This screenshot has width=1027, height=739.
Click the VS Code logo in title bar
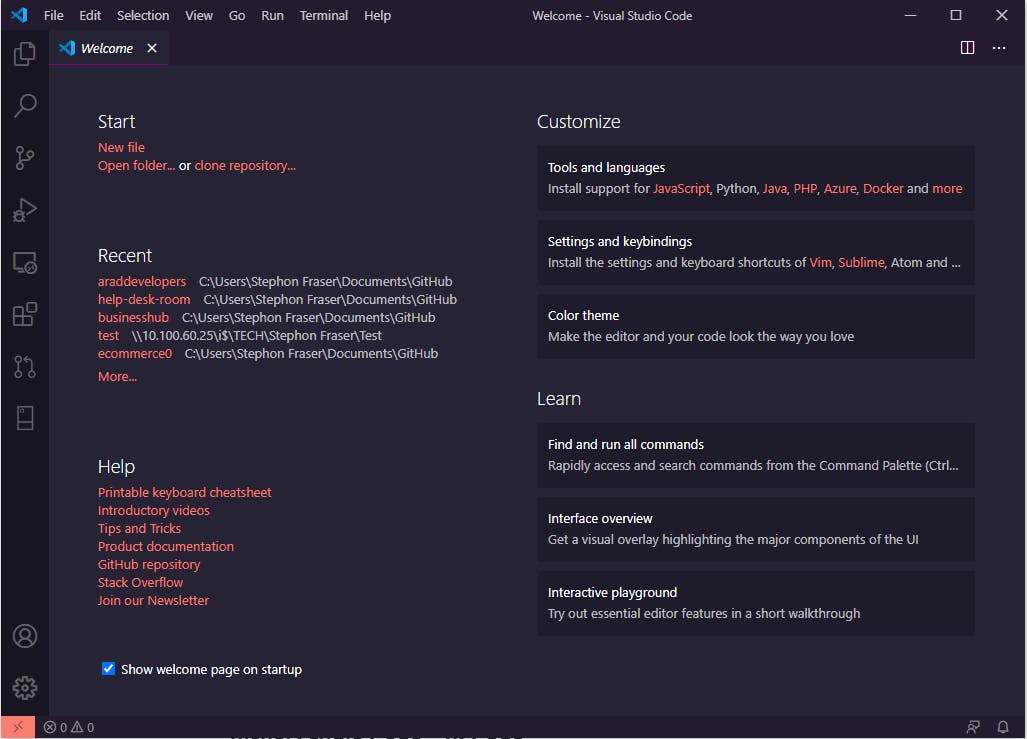click(19, 15)
